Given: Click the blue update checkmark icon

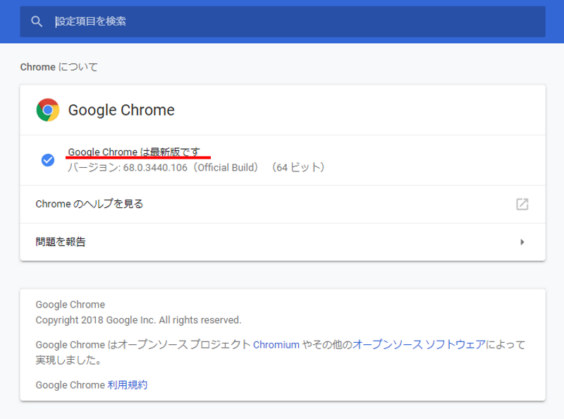Looking at the screenshot, I should [48, 160].
